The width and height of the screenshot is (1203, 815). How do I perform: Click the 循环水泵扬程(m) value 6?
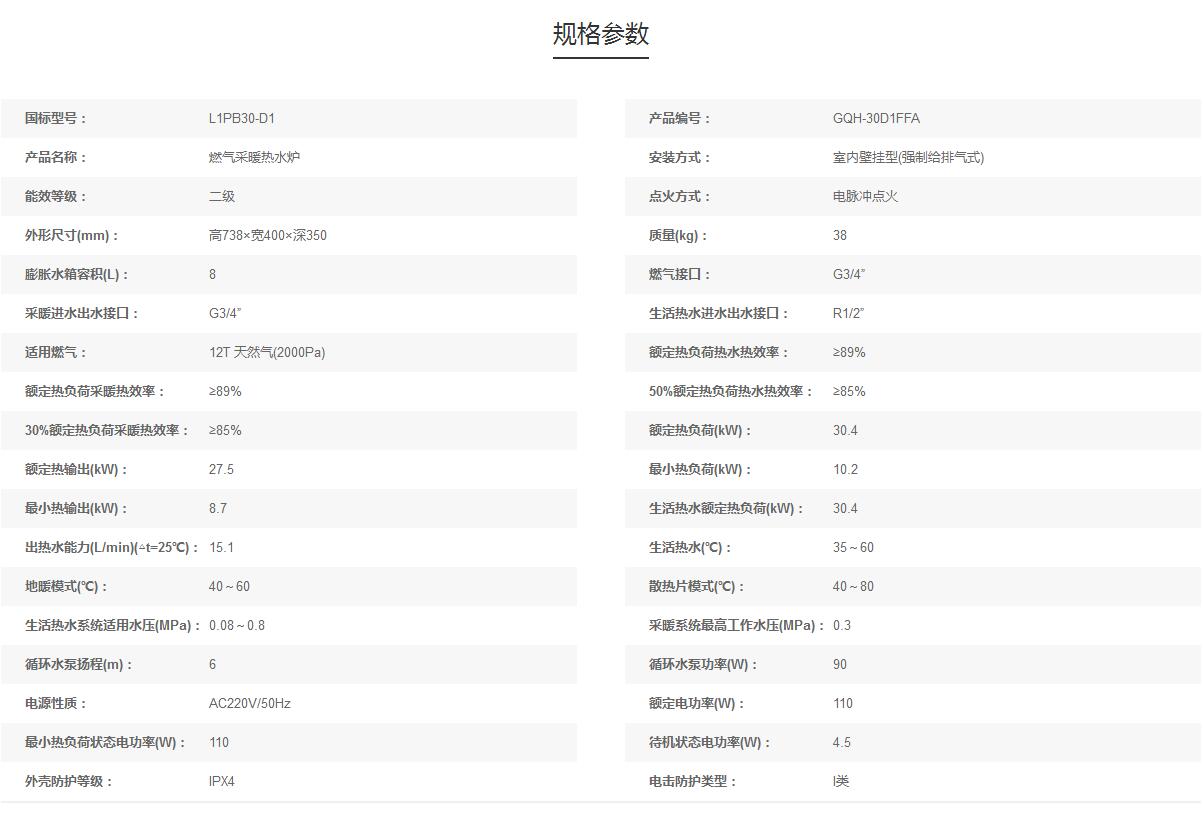pos(213,664)
